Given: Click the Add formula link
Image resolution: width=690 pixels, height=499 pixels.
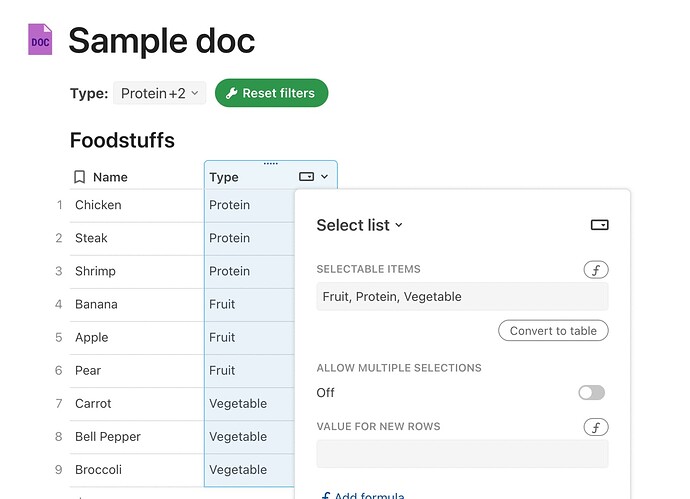Looking at the screenshot, I should (363, 496).
